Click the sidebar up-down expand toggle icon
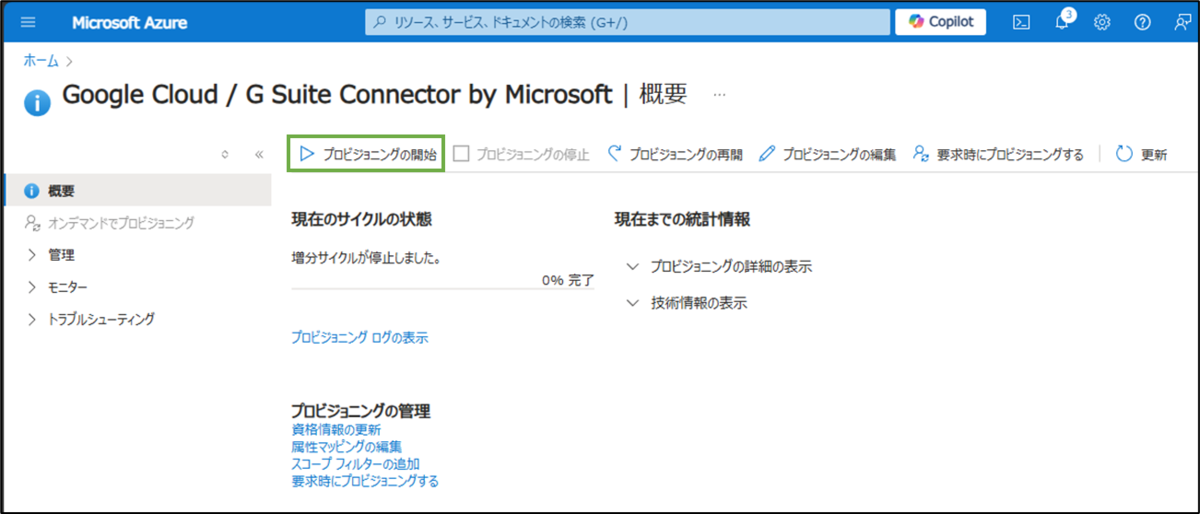The width and height of the screenshot is (1200, 514). 225,155
